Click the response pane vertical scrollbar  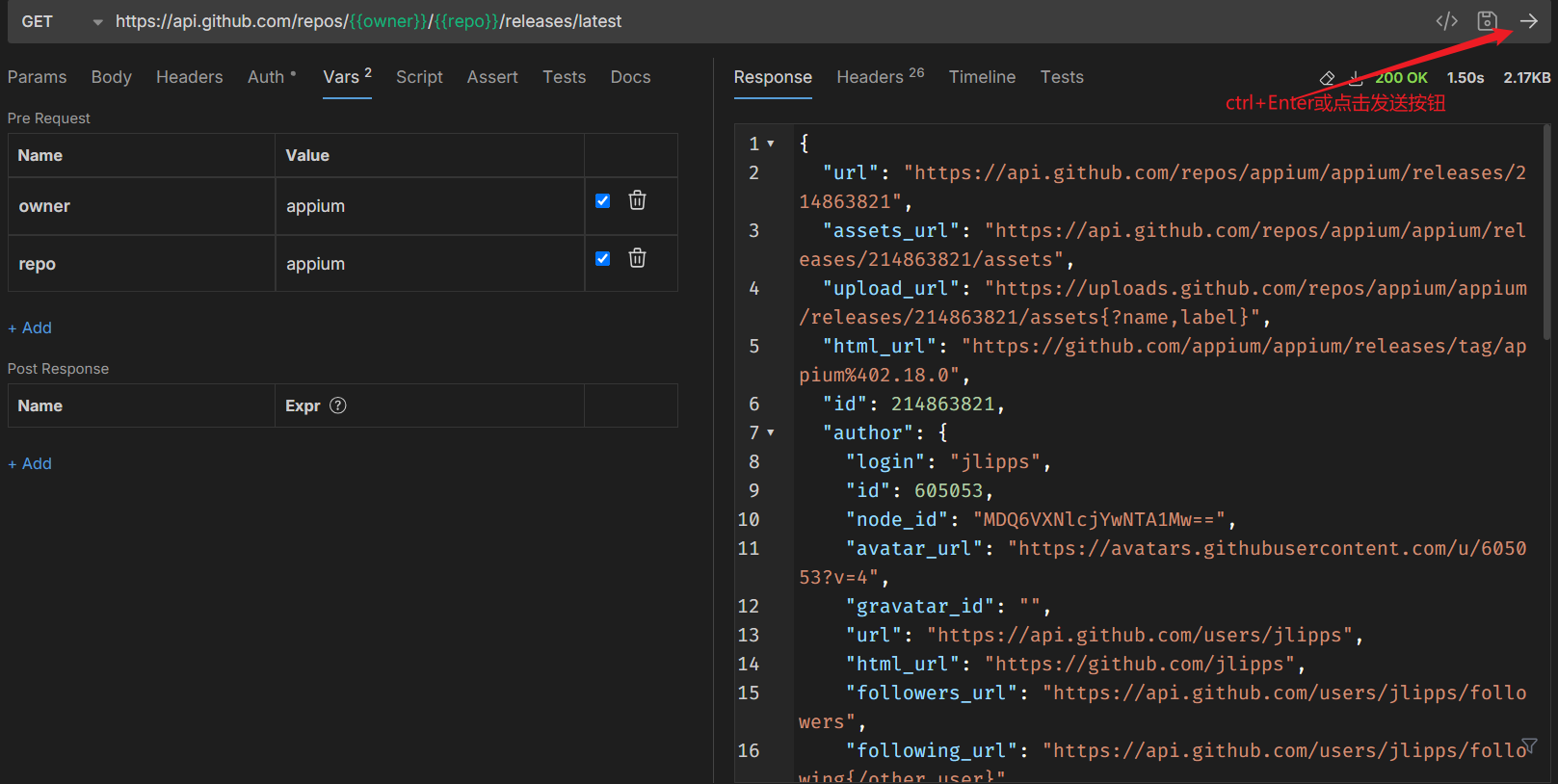coord(1547,231)
